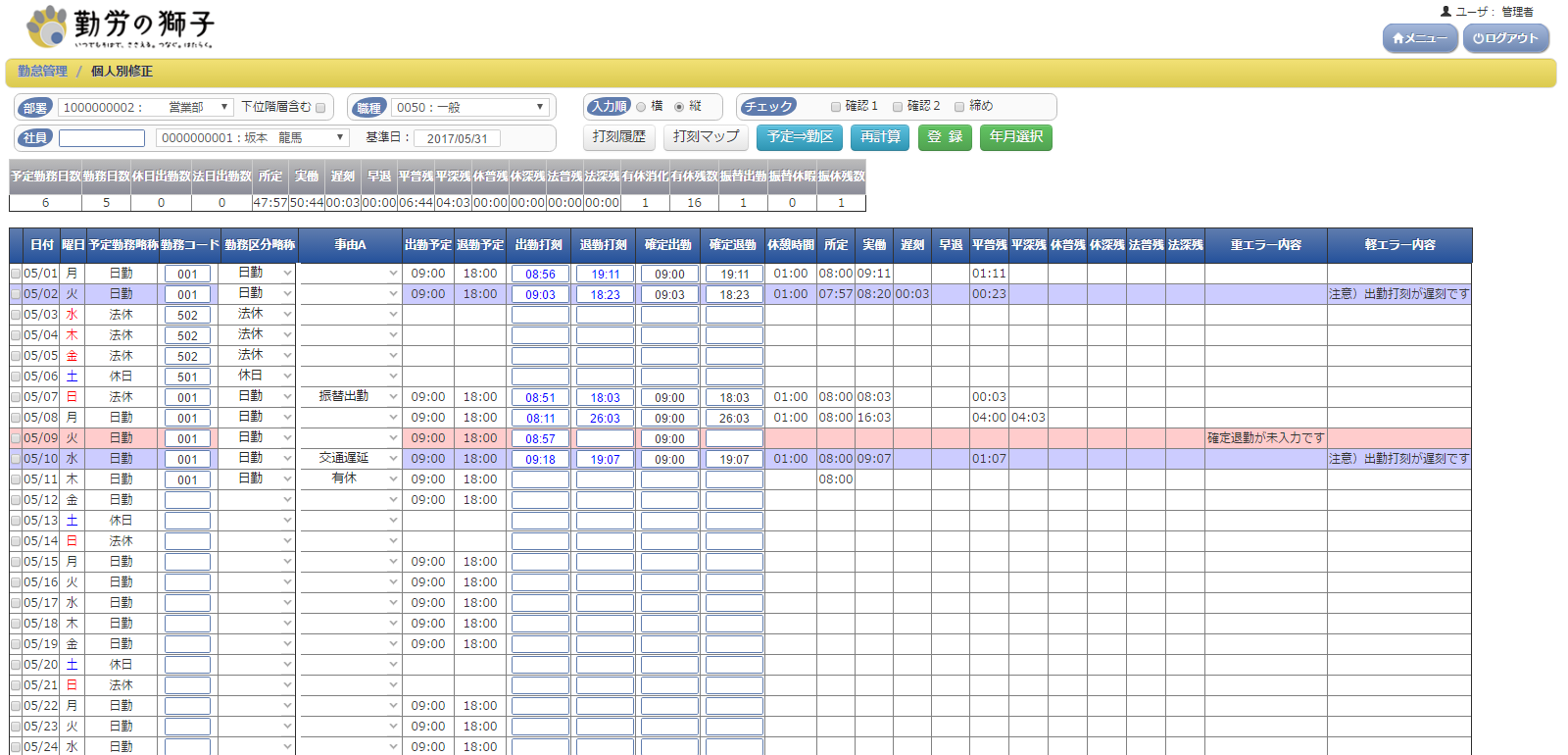Click the ログアウト power button

coord(1505,38)
